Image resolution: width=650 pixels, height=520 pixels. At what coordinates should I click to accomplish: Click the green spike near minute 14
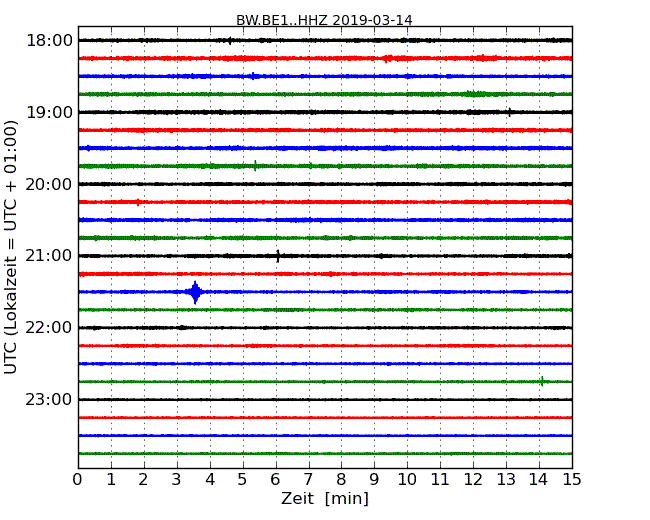coord(542,381)
